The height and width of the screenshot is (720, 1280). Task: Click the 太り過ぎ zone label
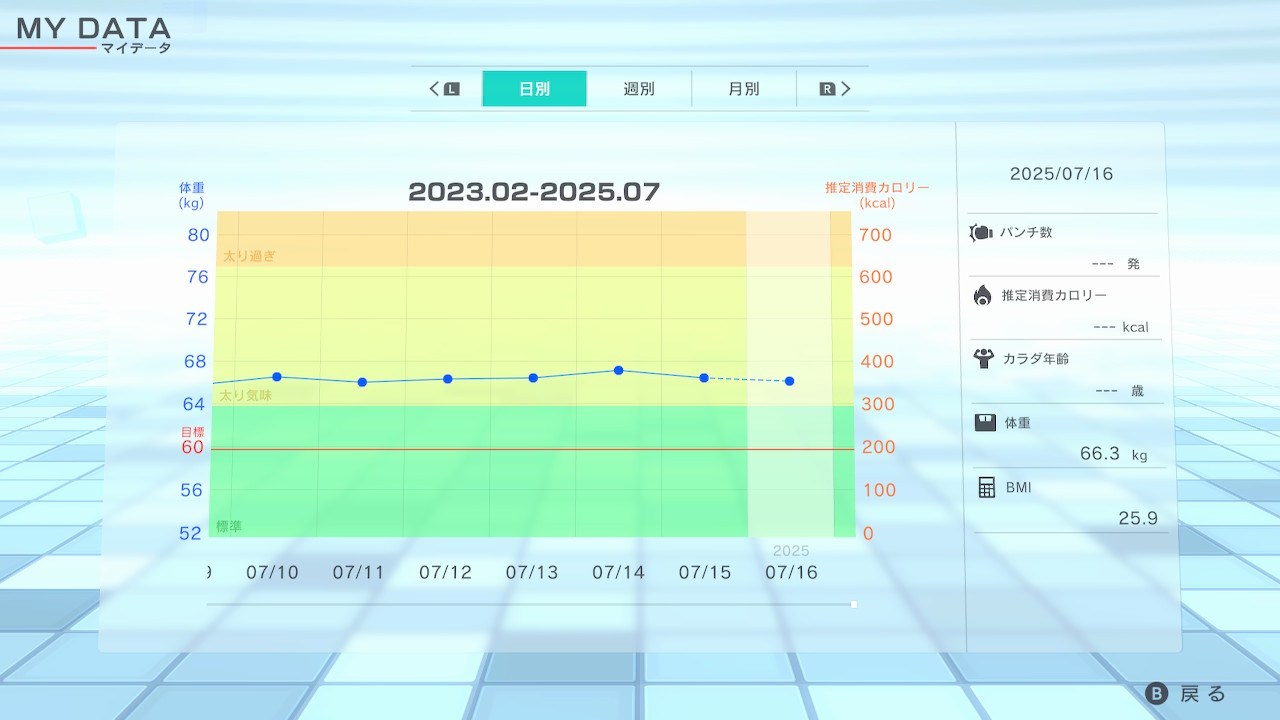coord(249,256)
